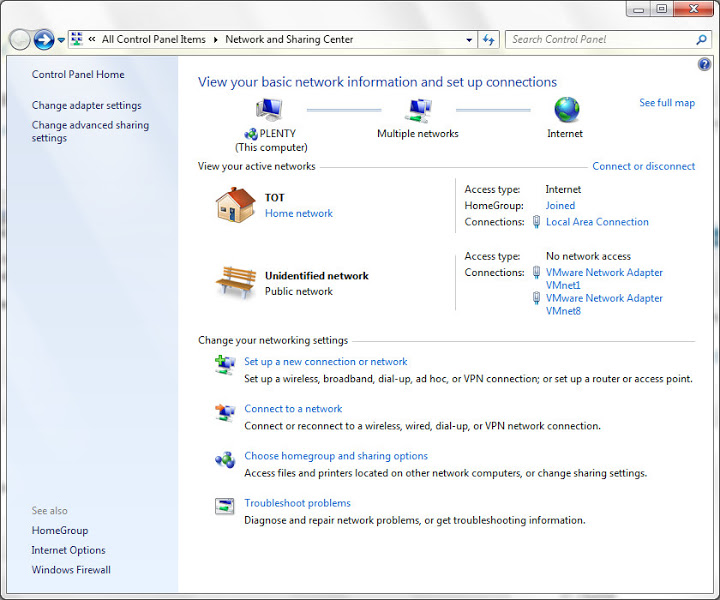Click the Set up new connection icon
The height and width of the screenshot is (600, 720).
225,365
